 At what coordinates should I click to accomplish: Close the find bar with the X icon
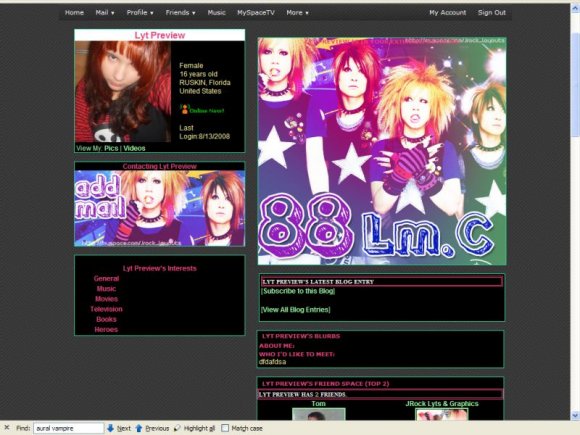click(7, 428)
